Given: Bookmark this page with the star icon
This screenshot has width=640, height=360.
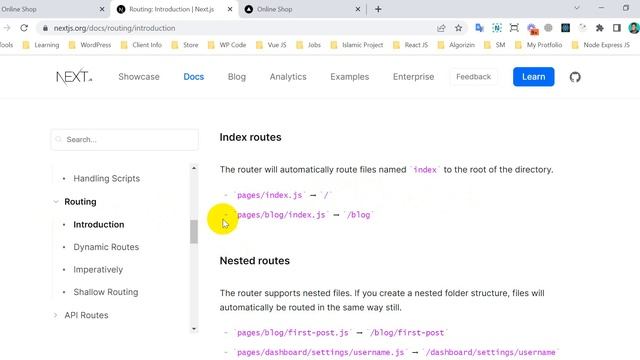Looking at the screenshot, I should click(458, 28).
